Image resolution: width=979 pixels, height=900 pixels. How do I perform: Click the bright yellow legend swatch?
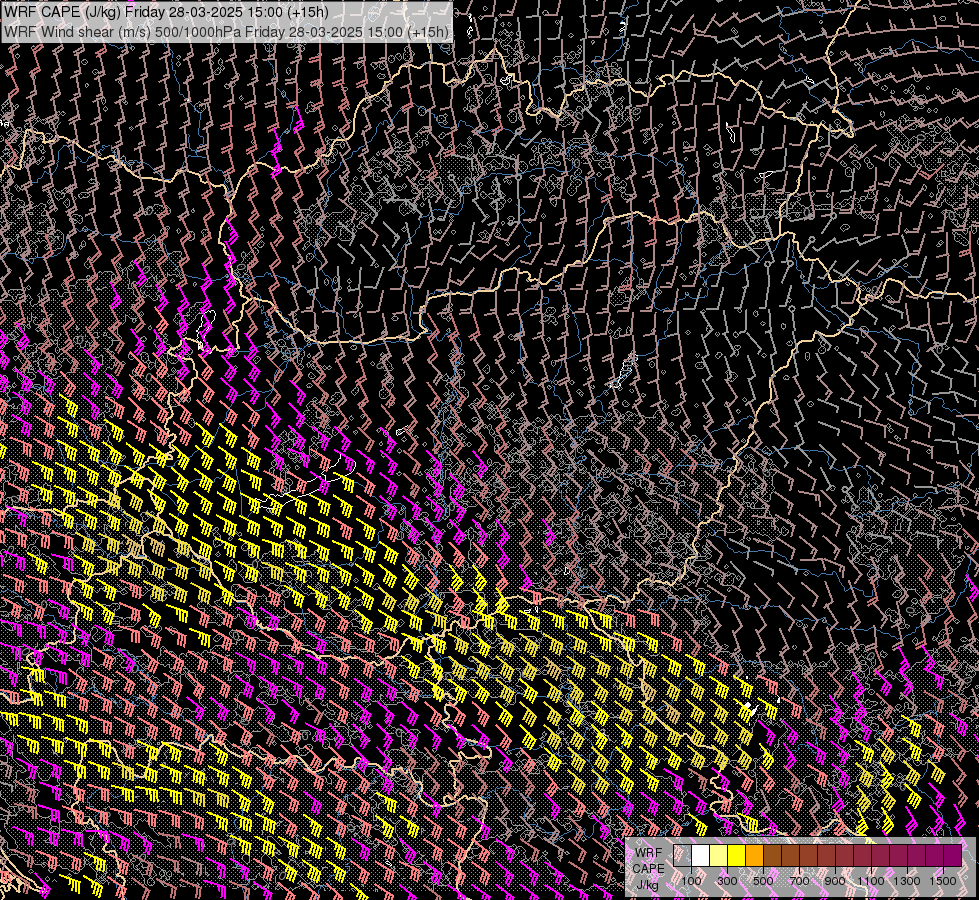tap(737, 856)
